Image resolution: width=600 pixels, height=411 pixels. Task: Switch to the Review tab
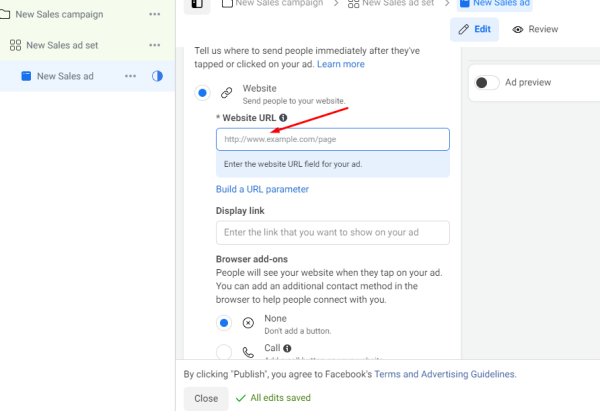(535, 29)
